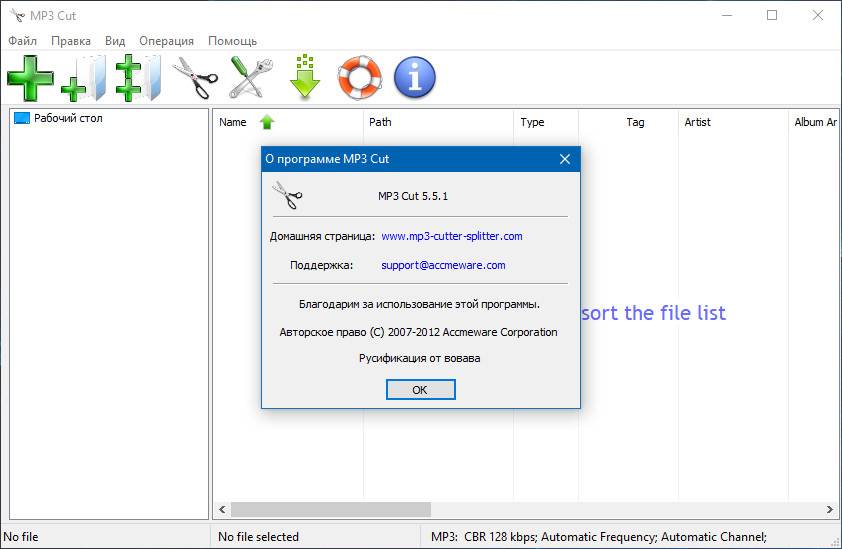Click the left scroll arrow of file list

[222, 509]
